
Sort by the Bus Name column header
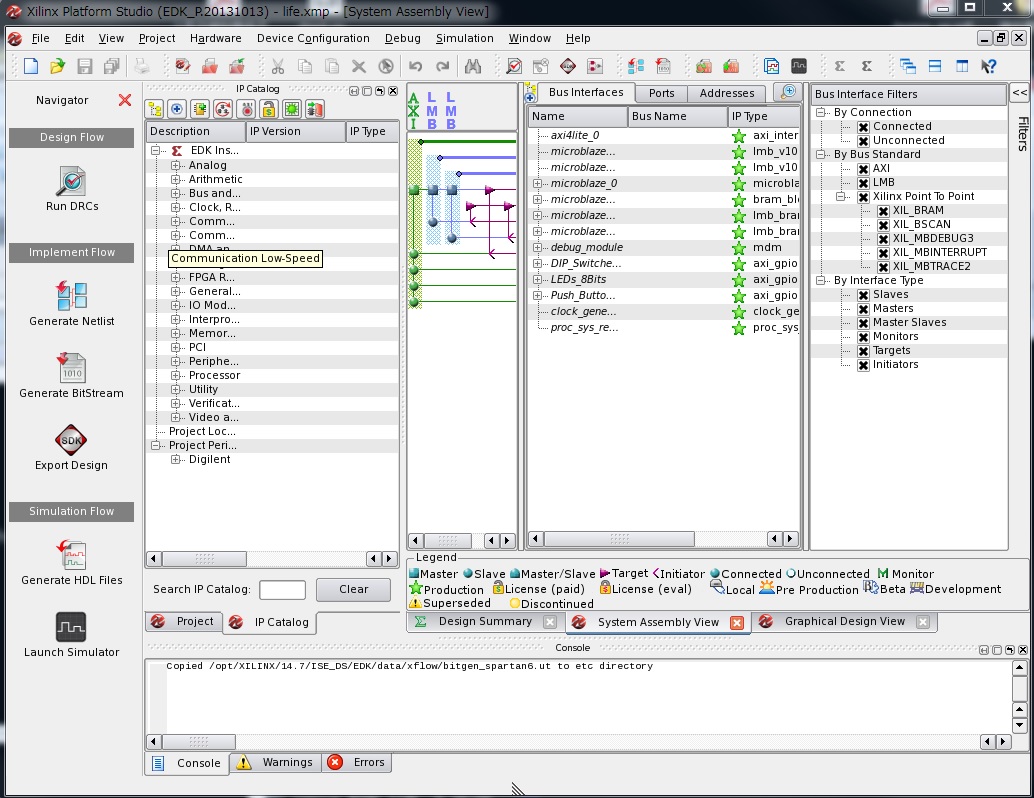coord(677,116)
